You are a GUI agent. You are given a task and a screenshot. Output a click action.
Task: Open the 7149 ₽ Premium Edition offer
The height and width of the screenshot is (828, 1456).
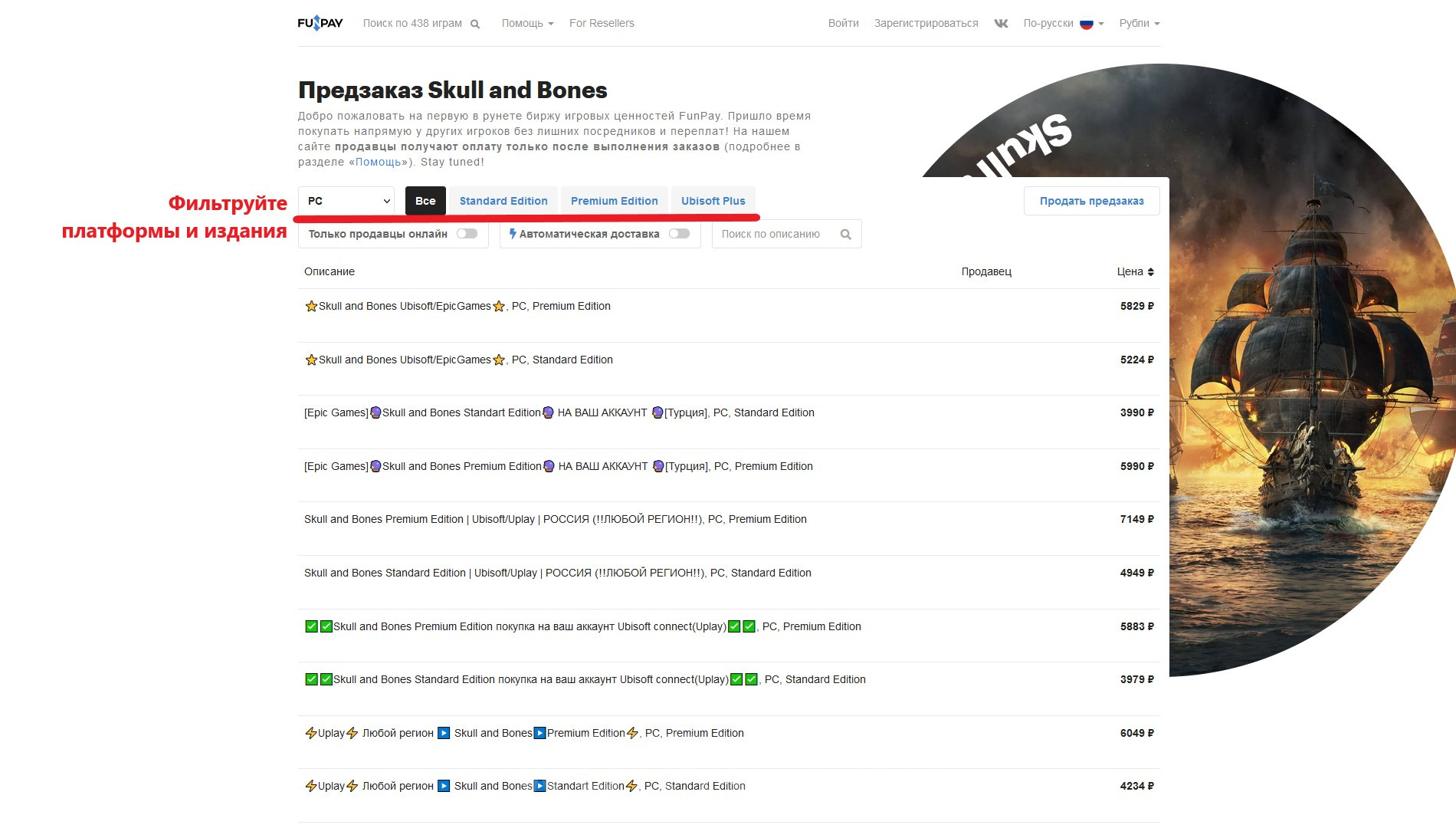click(x=555, y=520)
